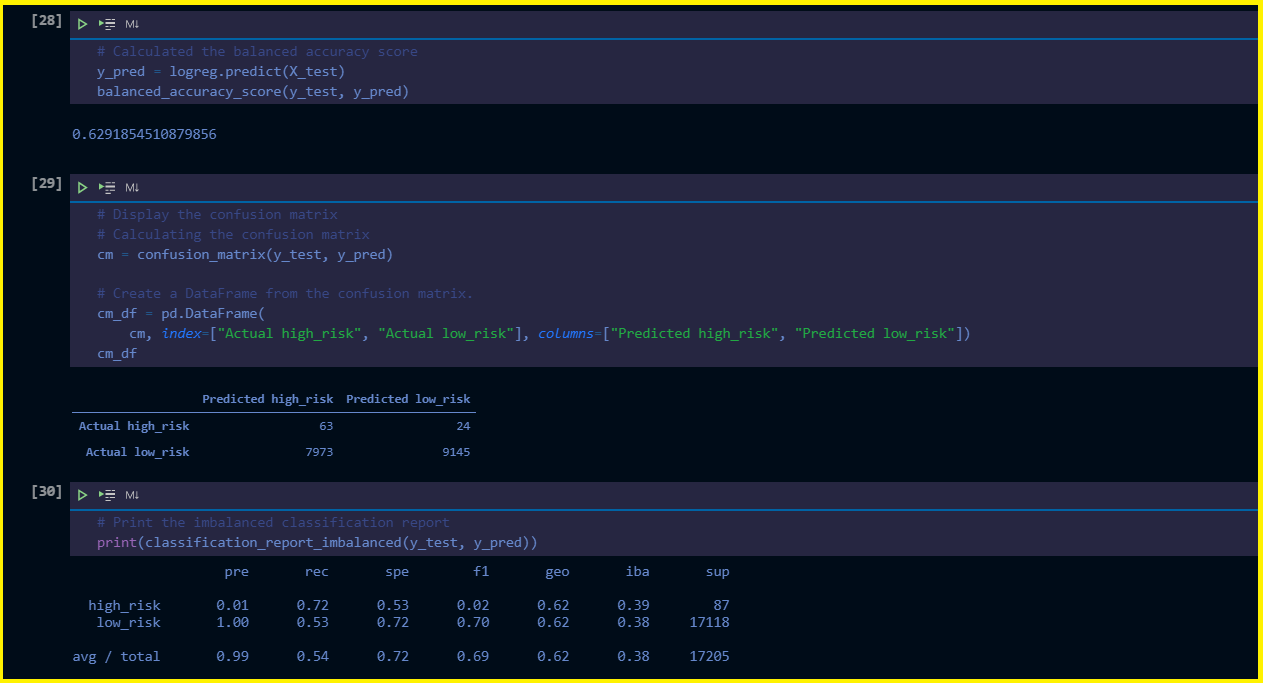Screen dimensions: 1263x683
Task: Click the output value 0.6291854510879856
Action: pyautogui.click(x=144, y=134)
